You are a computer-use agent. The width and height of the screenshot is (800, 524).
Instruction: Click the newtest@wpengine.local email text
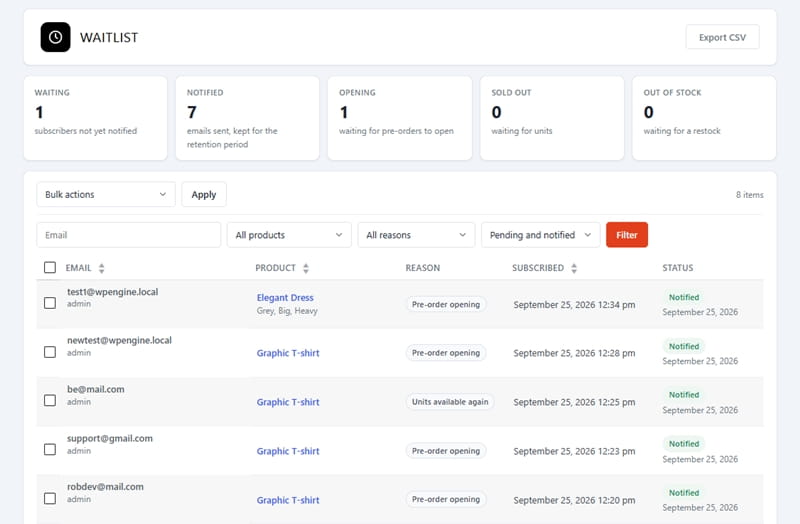(119, 340)
